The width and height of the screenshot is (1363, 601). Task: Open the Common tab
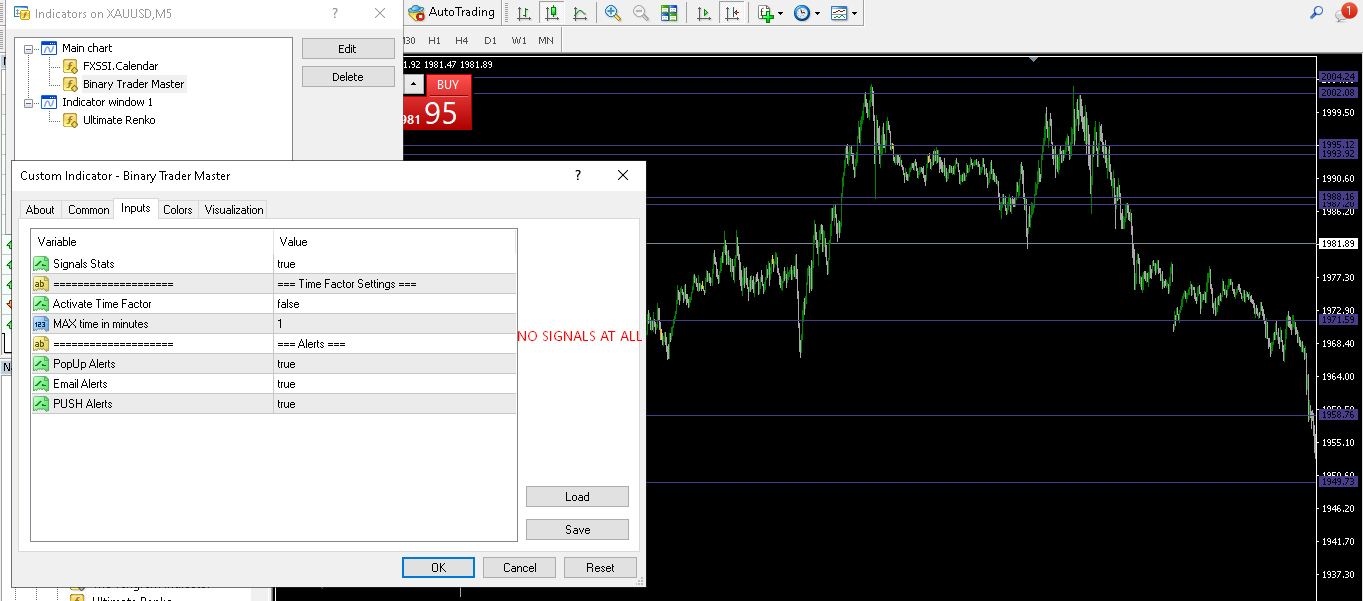click(x=88, y=209)
